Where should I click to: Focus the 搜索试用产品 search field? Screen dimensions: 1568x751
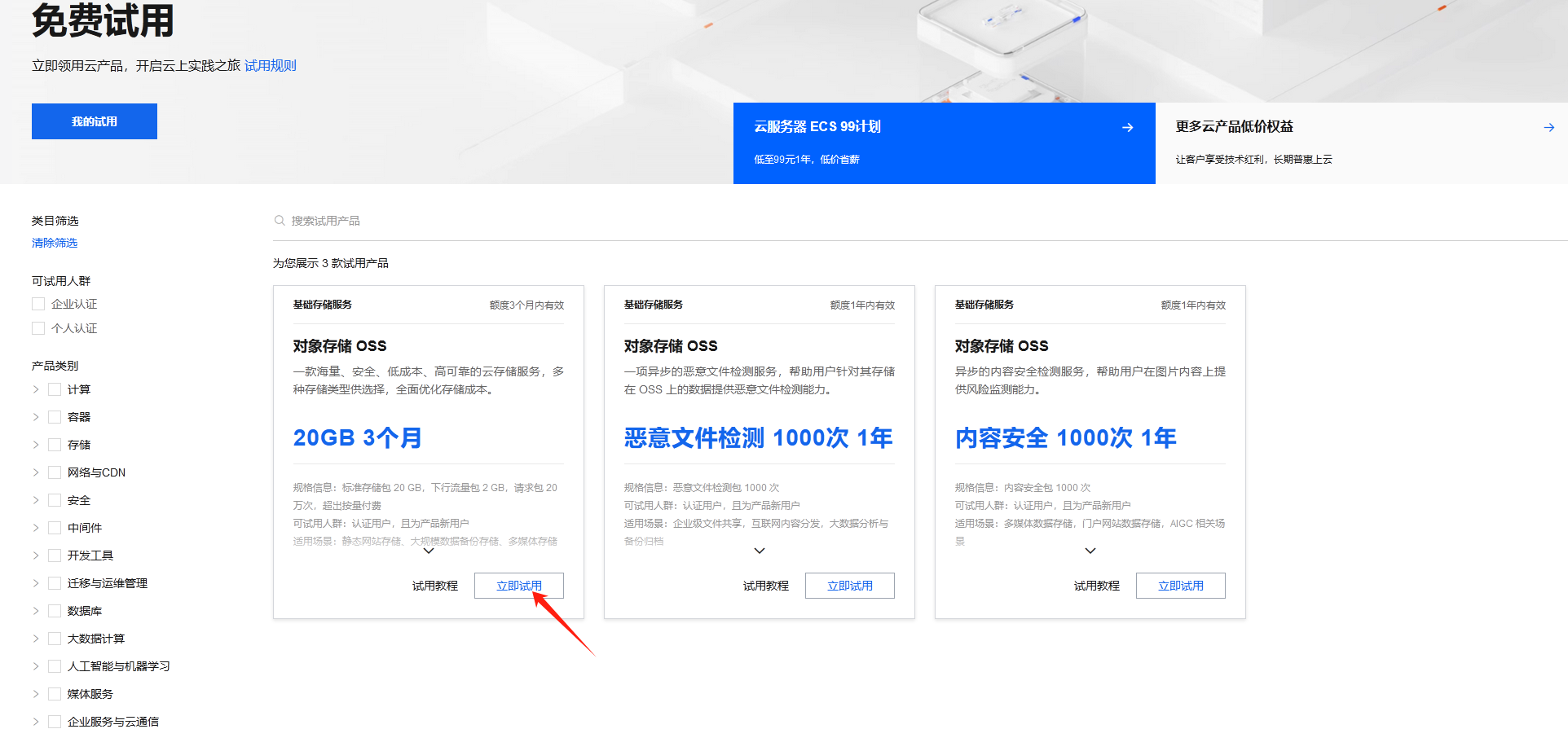pyautogui.click(x=920, y=221)
